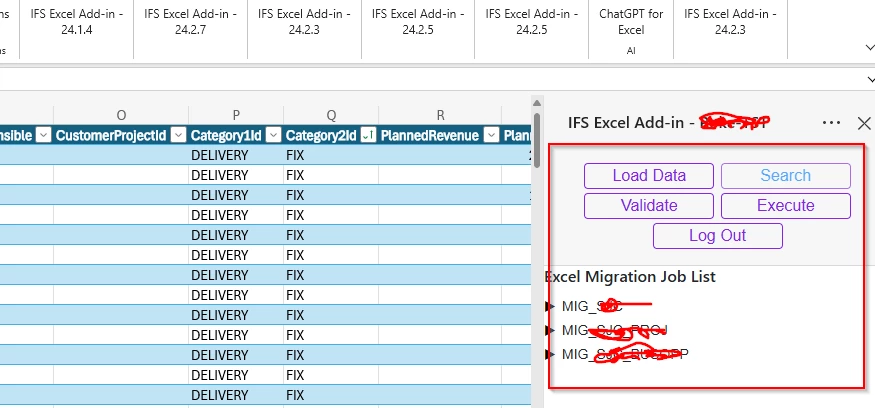Close the IFS Excel Add-in pane

pyautogui.click(x=864, y=123)
